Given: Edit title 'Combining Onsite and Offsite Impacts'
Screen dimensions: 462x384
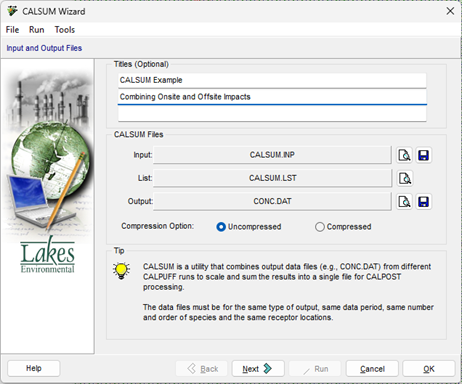Looking at the screenshot, I should click(272, 97).
